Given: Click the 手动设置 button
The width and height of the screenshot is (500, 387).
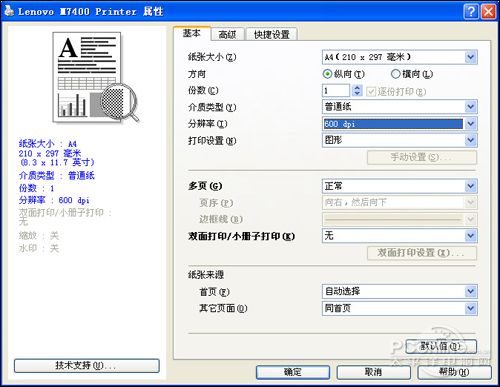Looking at the screenshot, I should 422,157.
